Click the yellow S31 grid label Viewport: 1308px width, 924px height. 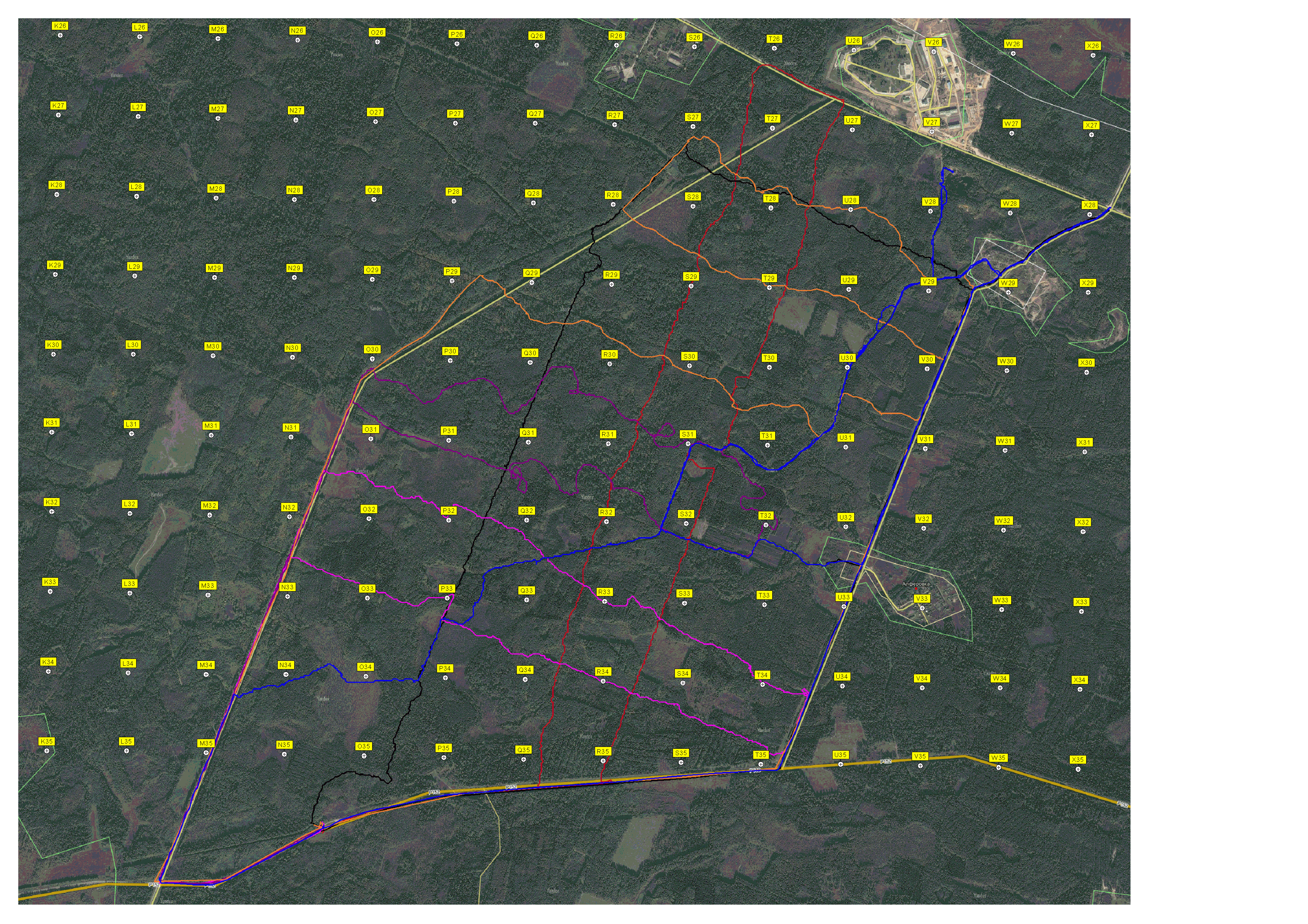click(688, 434)
